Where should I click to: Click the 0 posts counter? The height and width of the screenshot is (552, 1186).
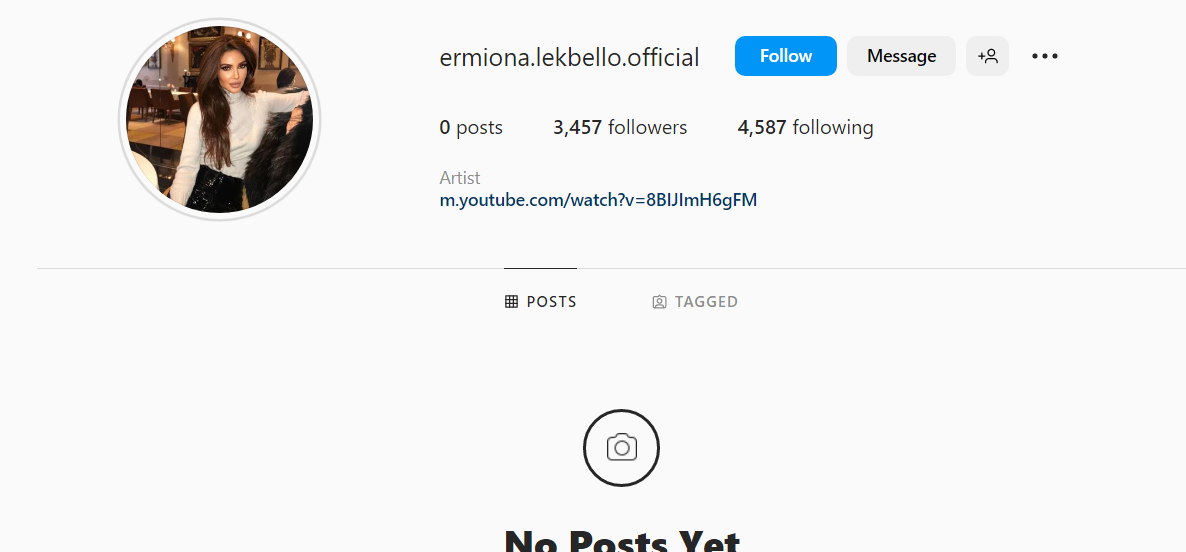pyautogui.click(x=471, y=128)
